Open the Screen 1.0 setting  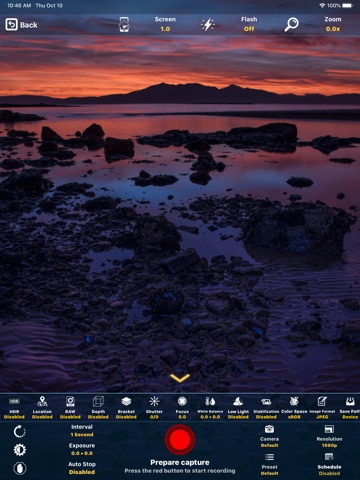tap(165, 24)
